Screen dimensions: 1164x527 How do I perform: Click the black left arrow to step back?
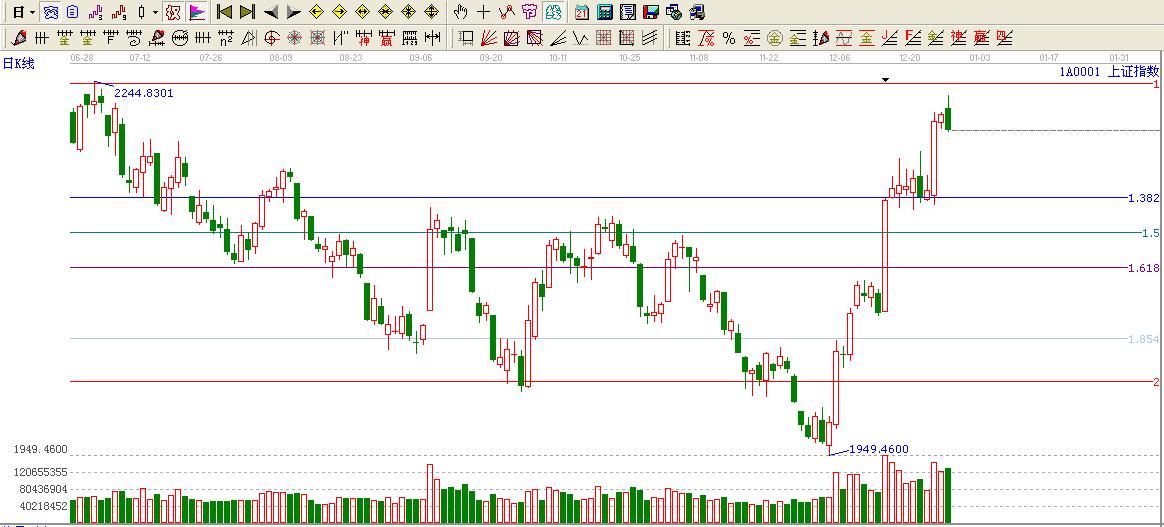[270, 13]
